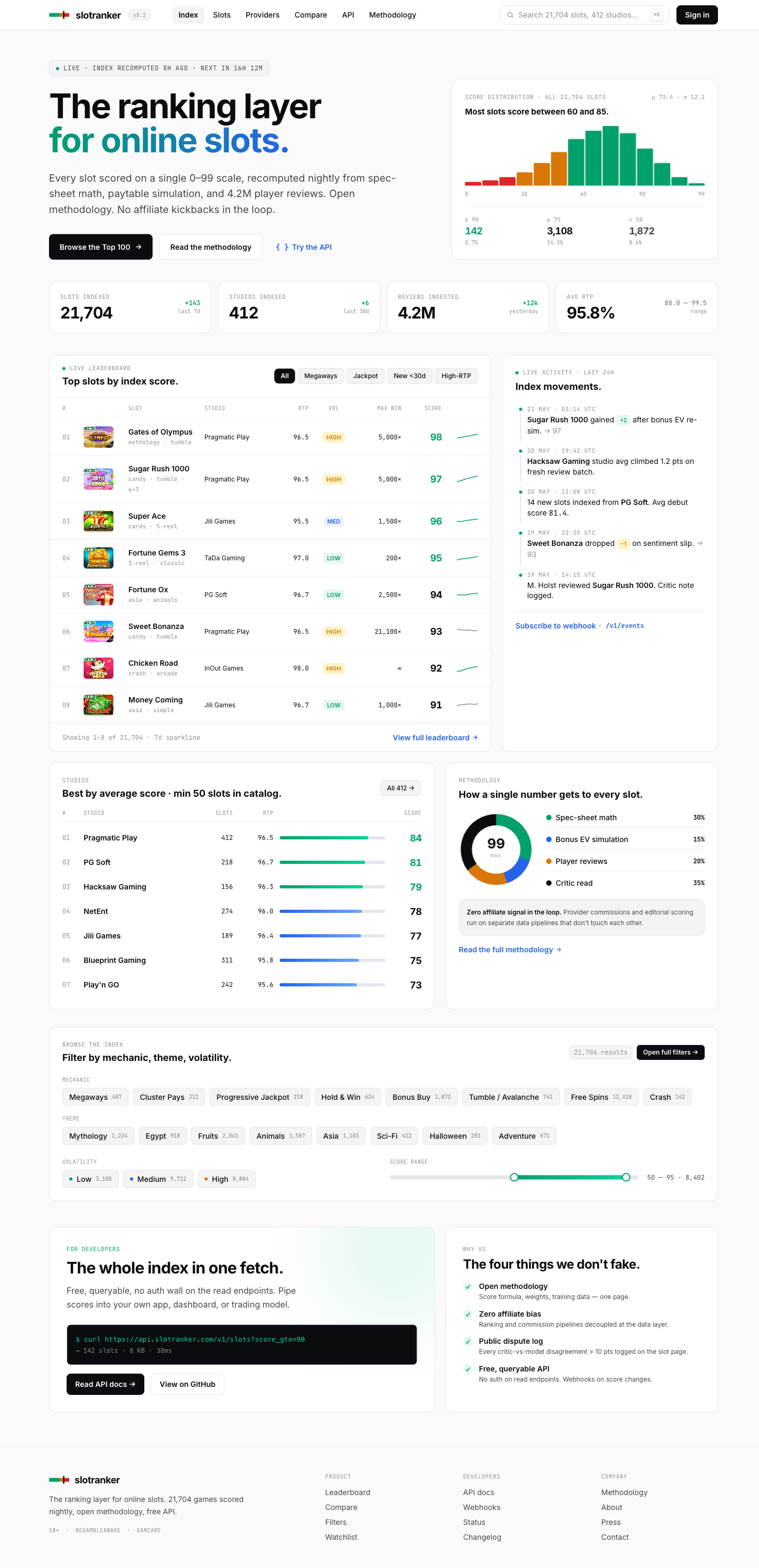The width and height of the screenshot is (759, 1568).
Task: Click View on GitHub button
Action: click(187, 1384)
